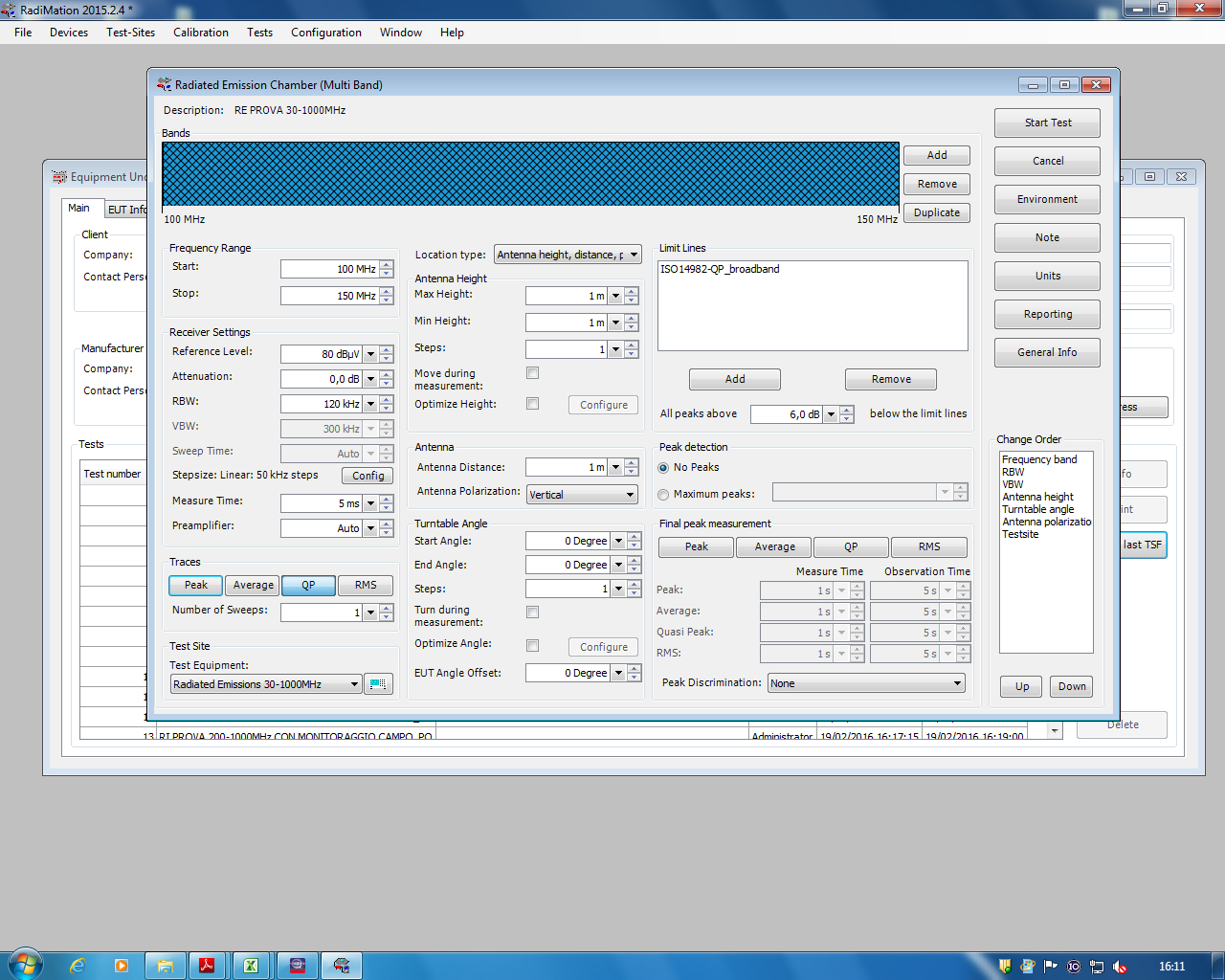1225x980 pixels.
Task: Open Max Height unit dropdown arrow
Action: pyautogui.click(x=615, y=297)
